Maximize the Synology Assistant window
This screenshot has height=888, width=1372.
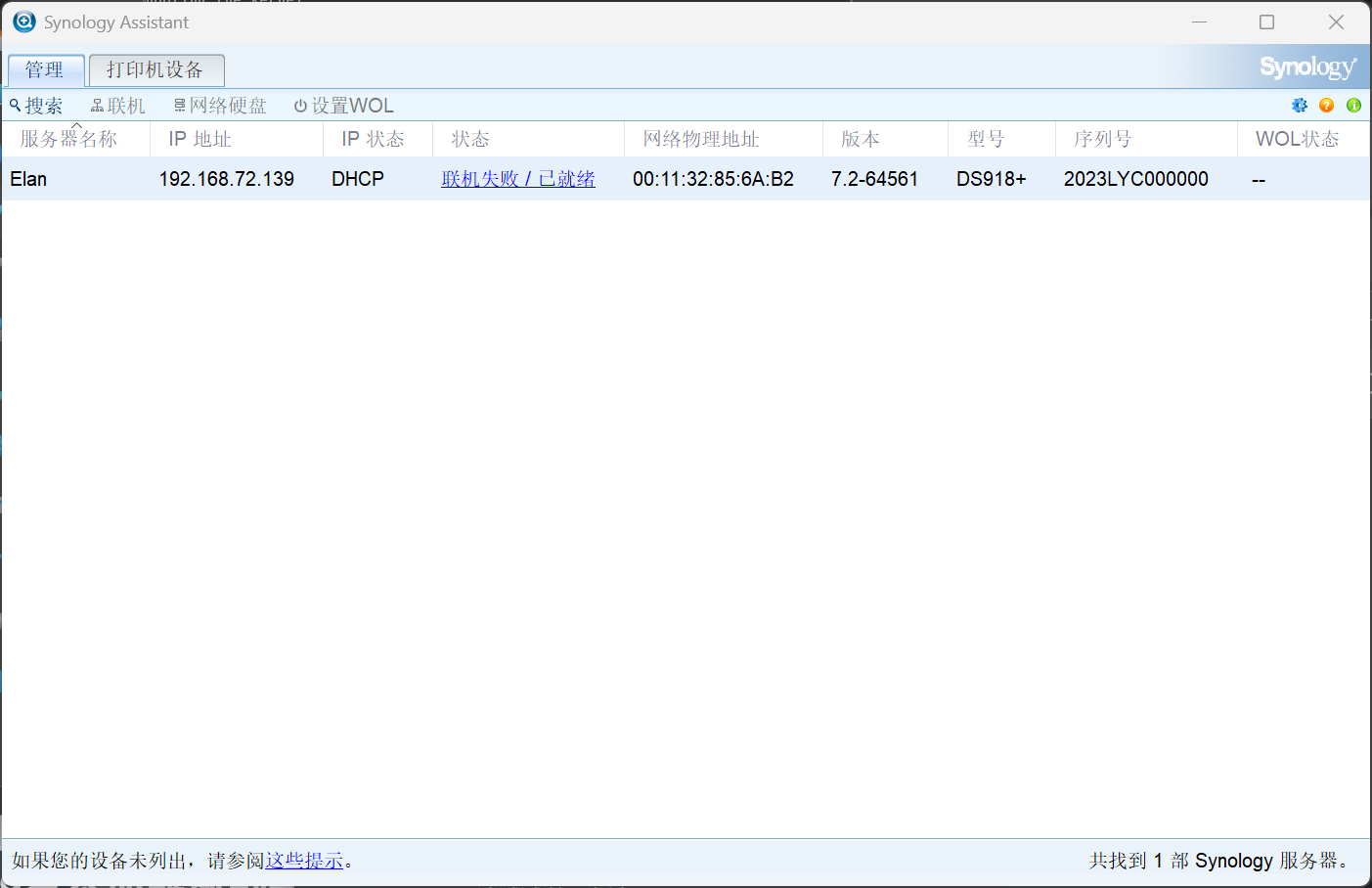tap(1266, 22)
